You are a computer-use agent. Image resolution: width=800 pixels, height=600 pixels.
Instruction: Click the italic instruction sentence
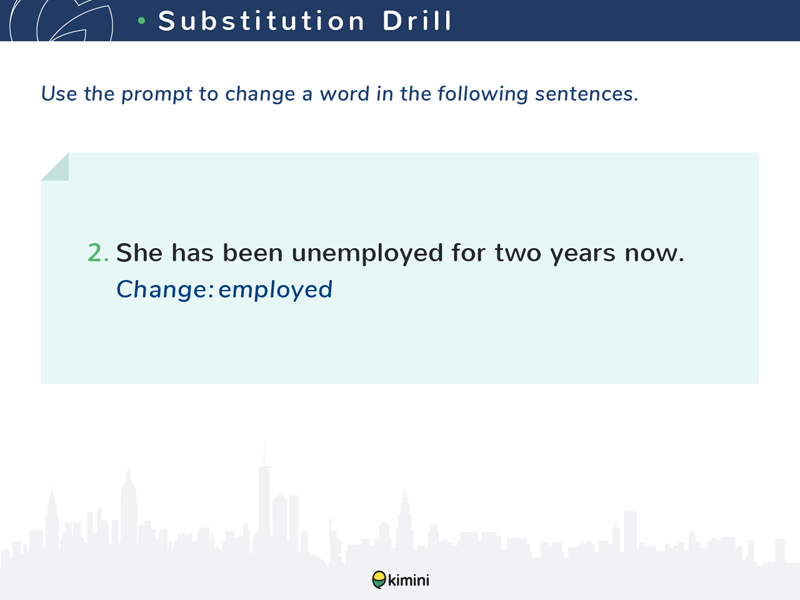339,95
